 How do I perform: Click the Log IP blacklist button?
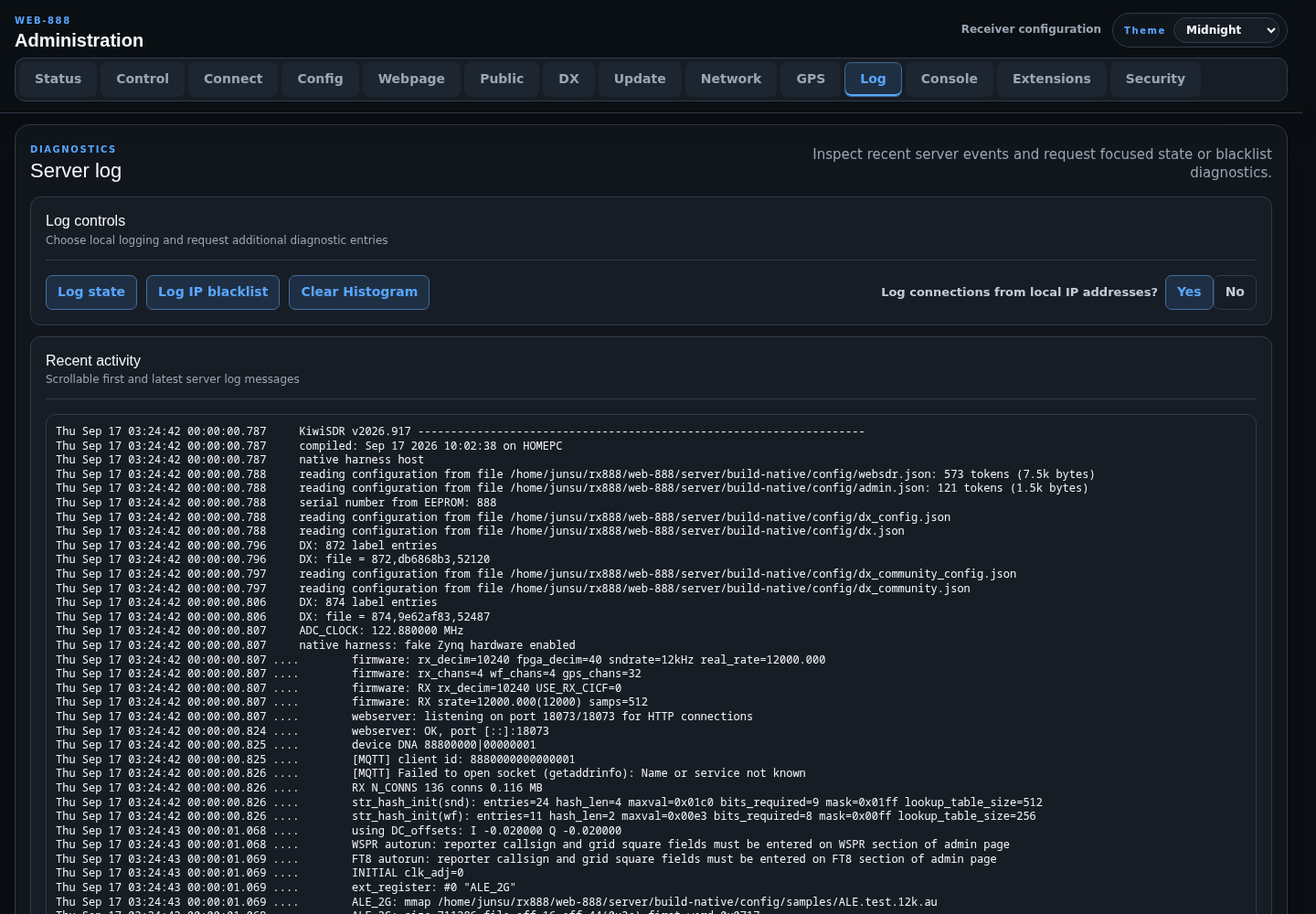(x=213, y=292)
